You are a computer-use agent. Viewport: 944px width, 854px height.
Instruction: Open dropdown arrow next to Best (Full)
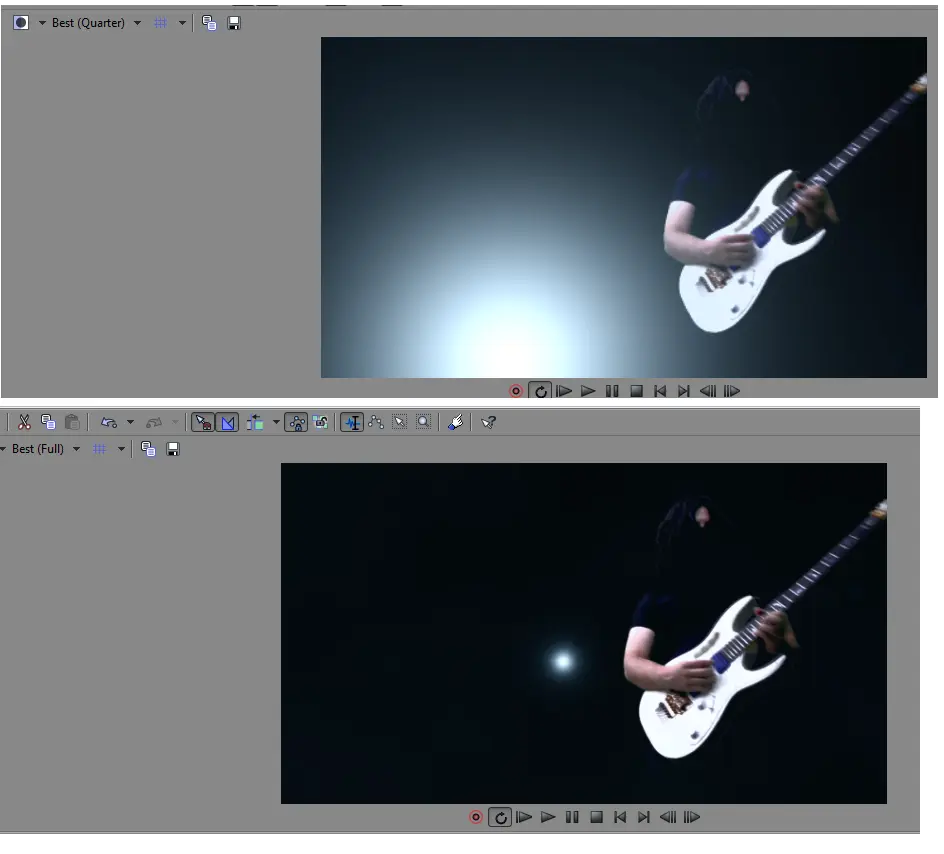(76, 449)
